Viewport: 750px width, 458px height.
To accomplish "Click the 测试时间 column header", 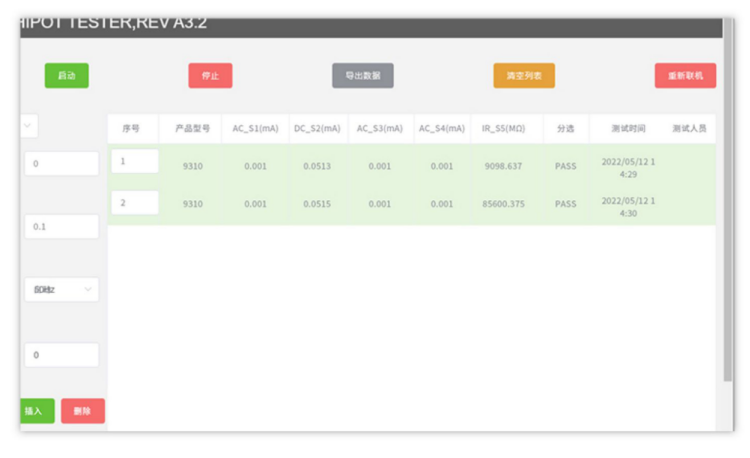I will pyautogui.click(x=628, y=129).
